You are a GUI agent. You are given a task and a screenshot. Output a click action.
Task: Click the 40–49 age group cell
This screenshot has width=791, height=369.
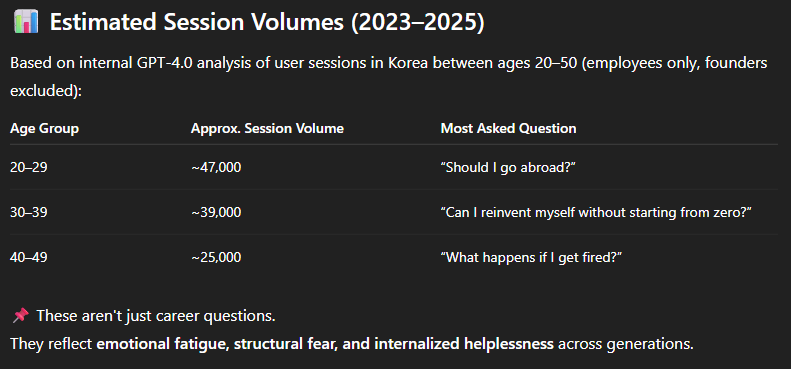click(x=29, y=257)
